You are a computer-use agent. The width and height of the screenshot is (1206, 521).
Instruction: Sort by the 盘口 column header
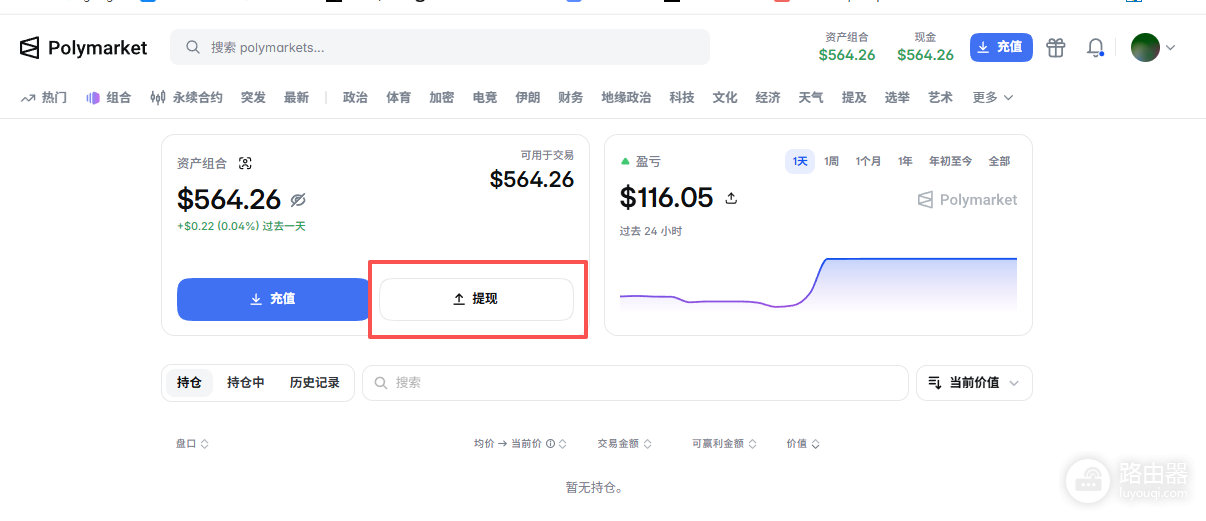(192, 444)
